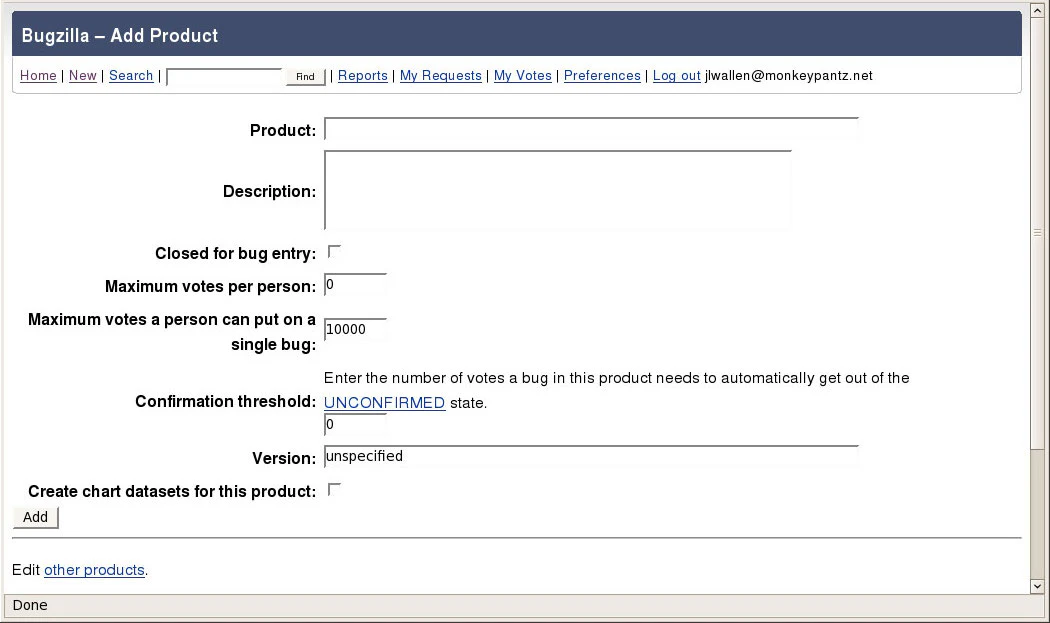Image resolution: width=1050 pixels, height=623 pixels.
Task: Click the Find button next to search box
Action: click(304, 75)
